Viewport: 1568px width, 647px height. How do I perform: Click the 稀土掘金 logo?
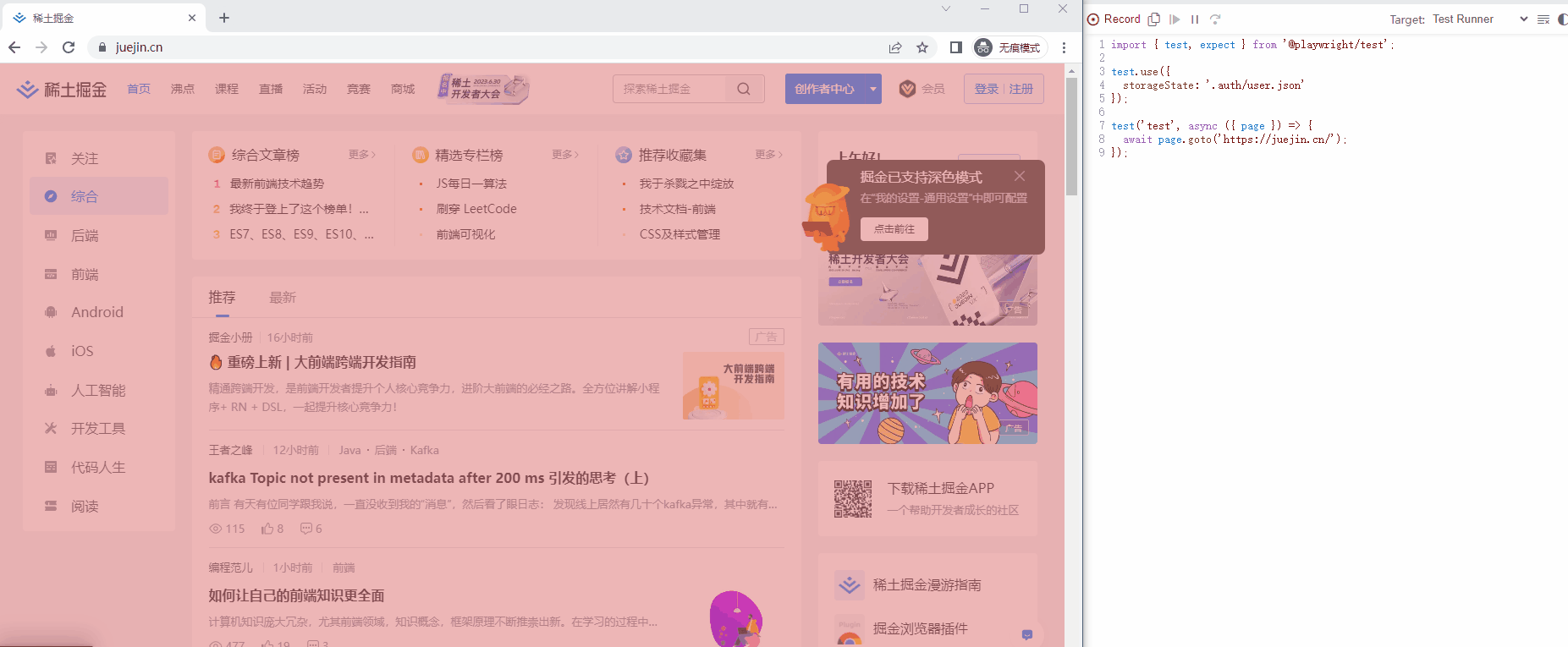coord(62,89)
